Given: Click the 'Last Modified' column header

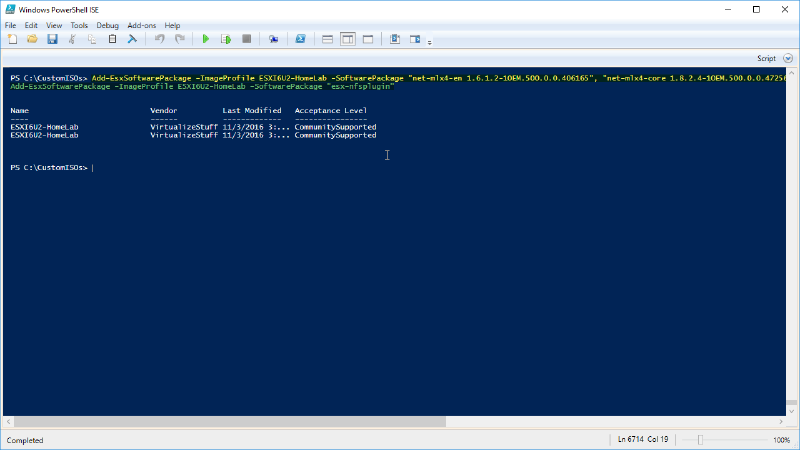Looking at the screenshot, I should point(252,110).
